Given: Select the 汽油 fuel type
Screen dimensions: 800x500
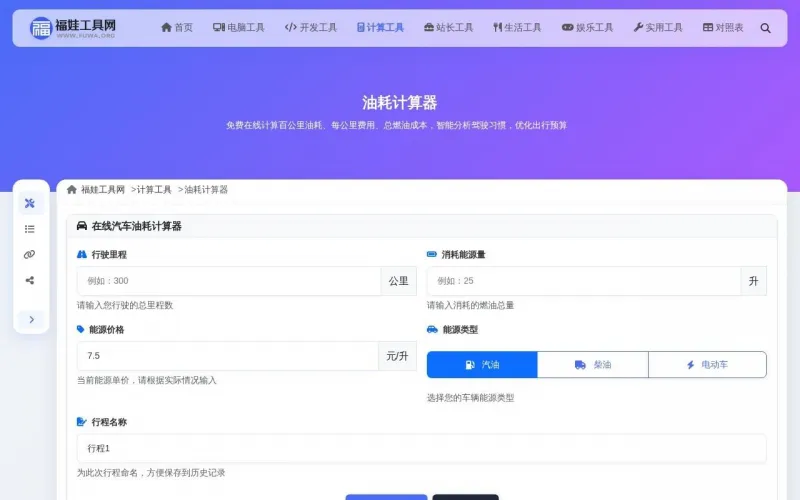Looking at the screenshot, I should tap(482, 364).
